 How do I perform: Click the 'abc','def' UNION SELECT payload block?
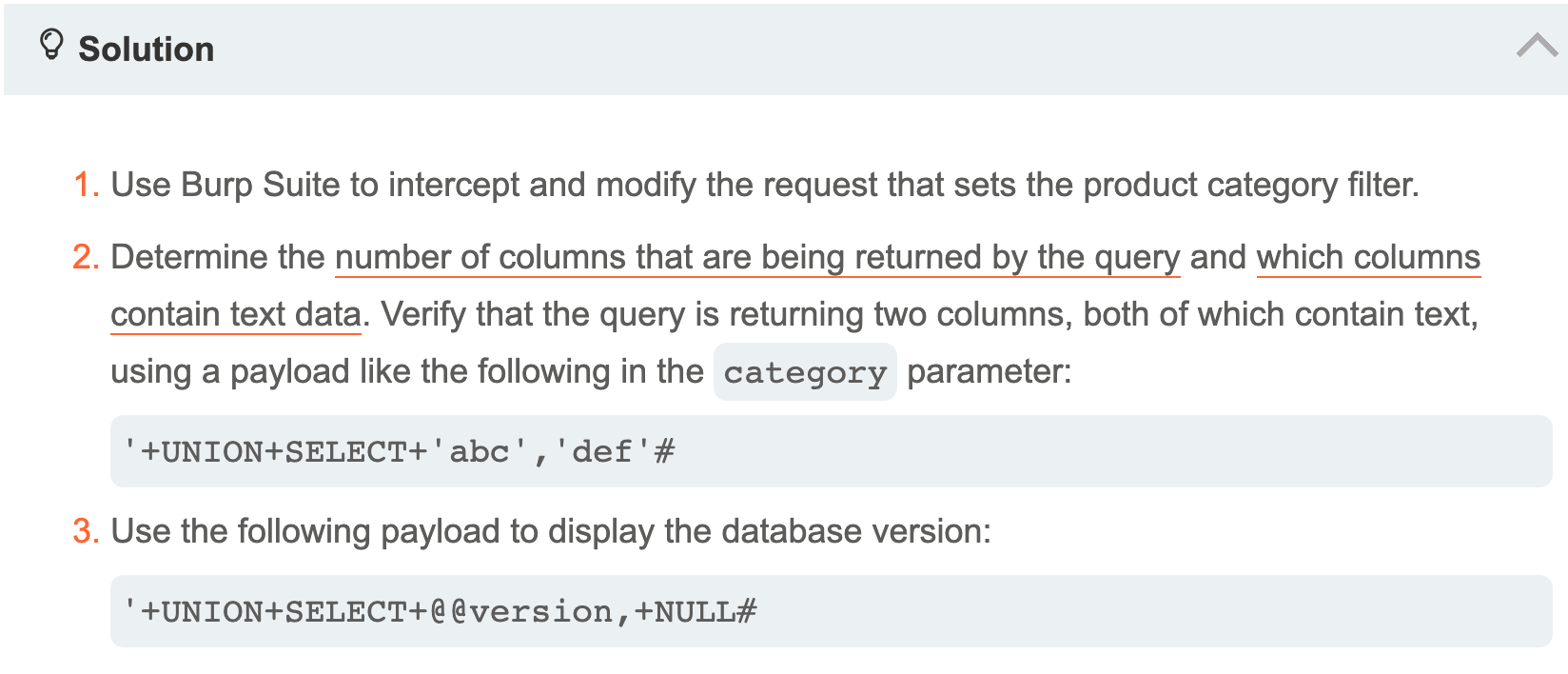(830, 451)
